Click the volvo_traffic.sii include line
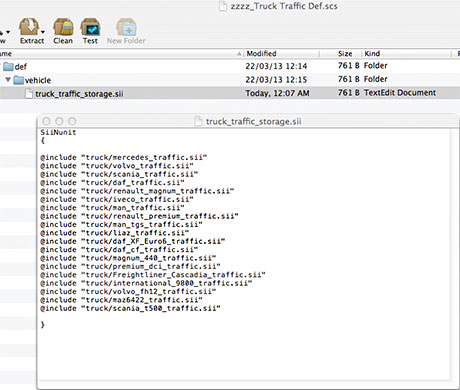This screenshot has height=390, width=460. (117, 166)
